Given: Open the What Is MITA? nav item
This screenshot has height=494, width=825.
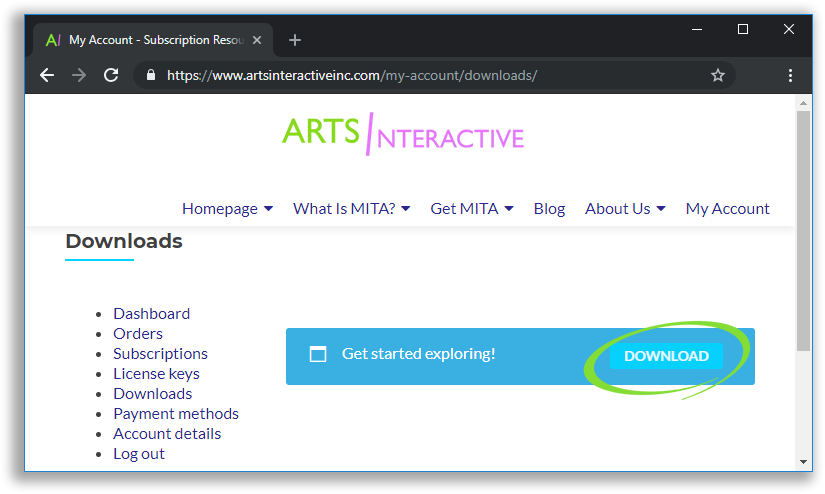Looking at the screenshot, I should click(344, 209).
